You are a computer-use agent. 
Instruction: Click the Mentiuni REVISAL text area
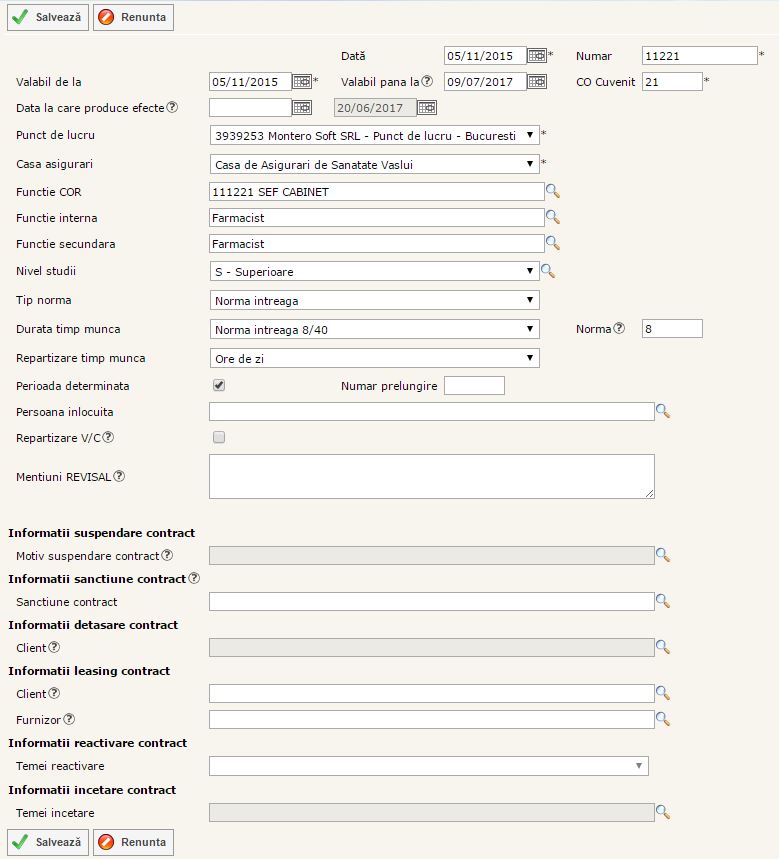pos(431,476)
